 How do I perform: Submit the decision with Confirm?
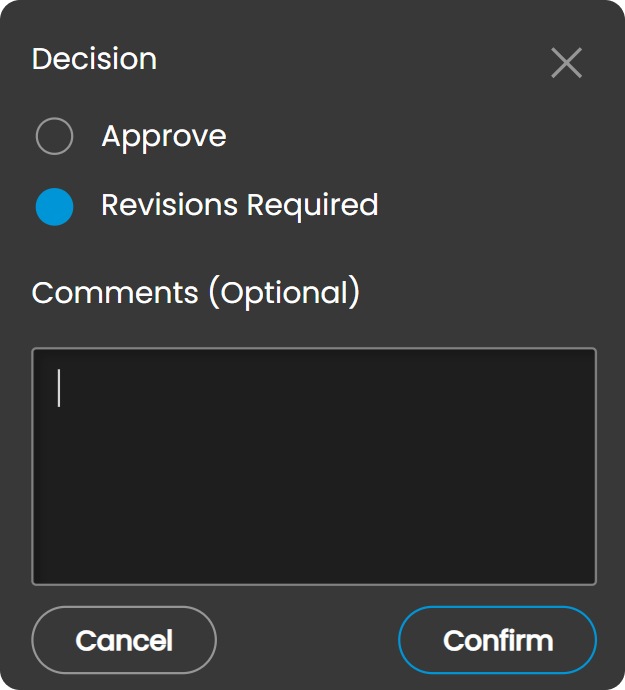(497, 640)
